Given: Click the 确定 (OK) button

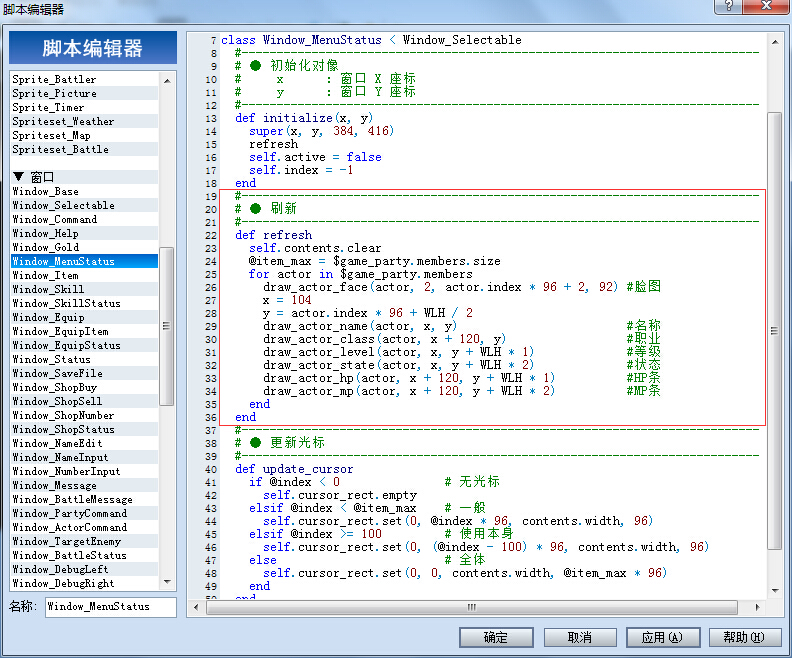Looking at the screenshot, I should point(496,637).
